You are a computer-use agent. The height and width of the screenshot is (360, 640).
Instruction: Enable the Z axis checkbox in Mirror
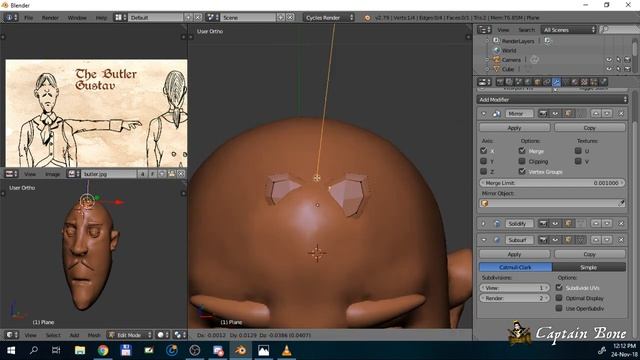tap(484, 171)
